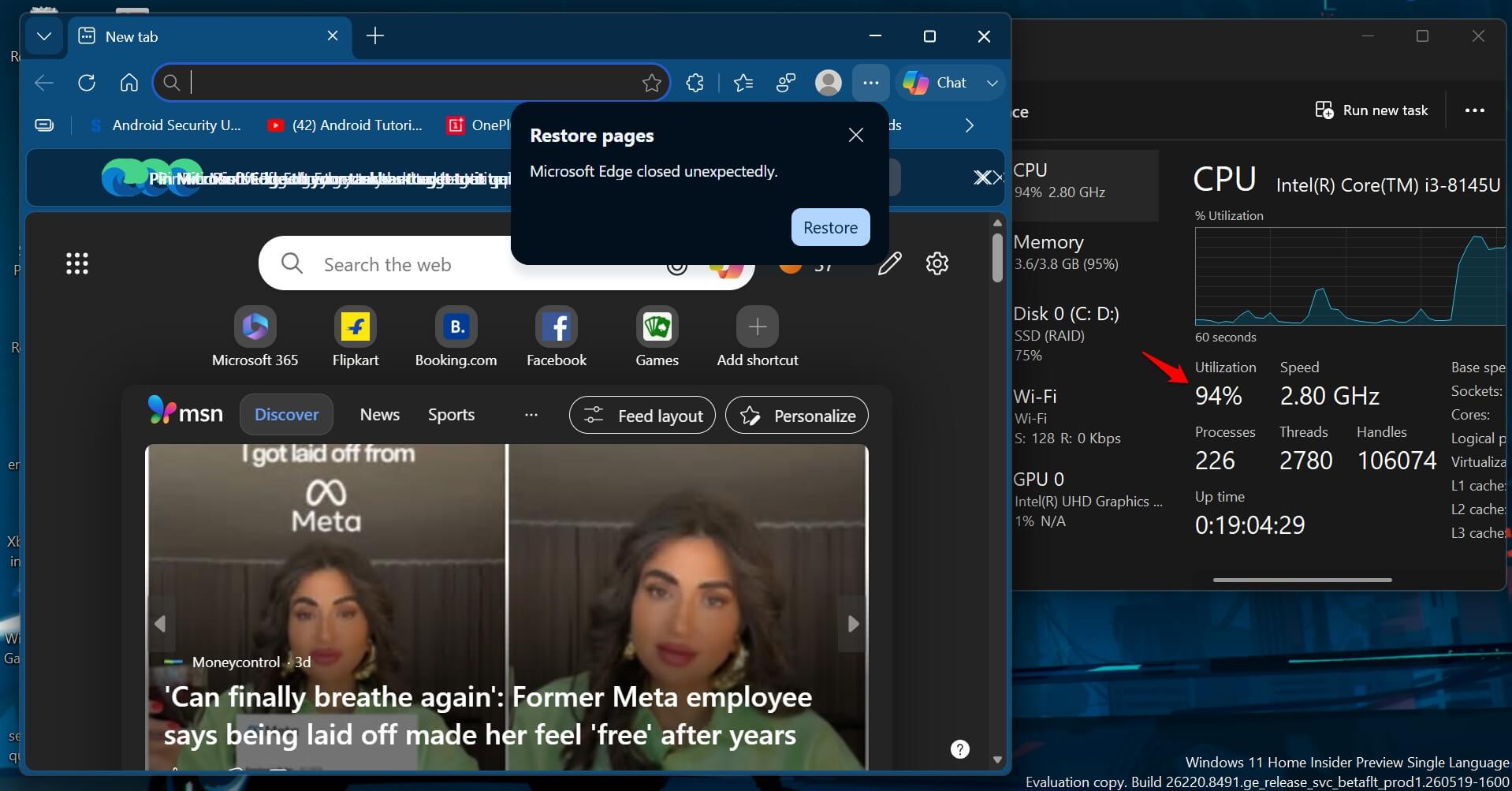Click the CPU utilization graph

1350,277
